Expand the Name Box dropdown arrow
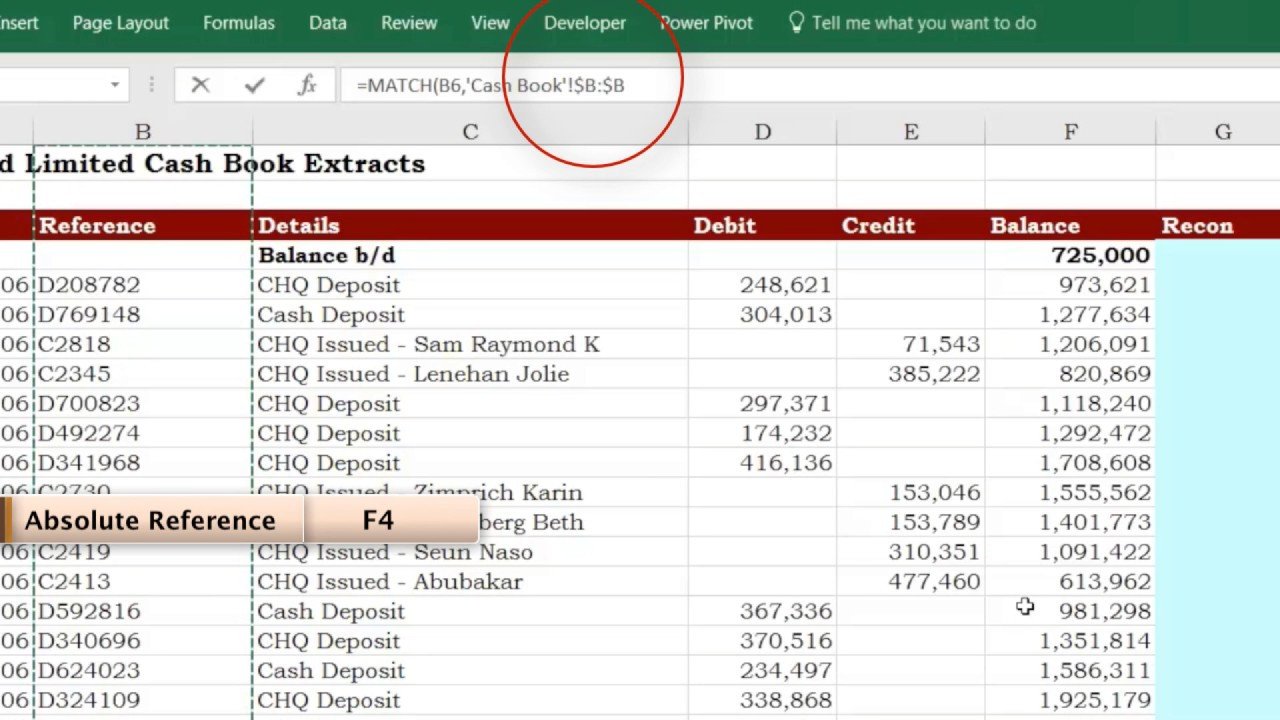Image resolution: width=1280 pixels, height=720 pixels. tap(115, 85)
